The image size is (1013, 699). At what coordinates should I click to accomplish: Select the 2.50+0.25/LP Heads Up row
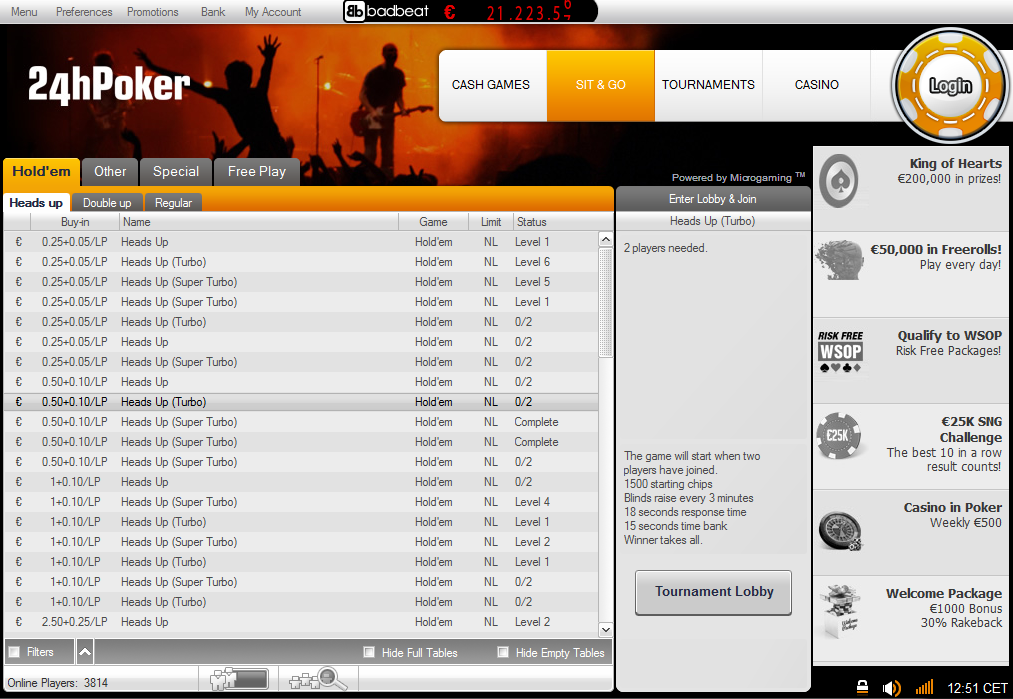click(301, 622)
